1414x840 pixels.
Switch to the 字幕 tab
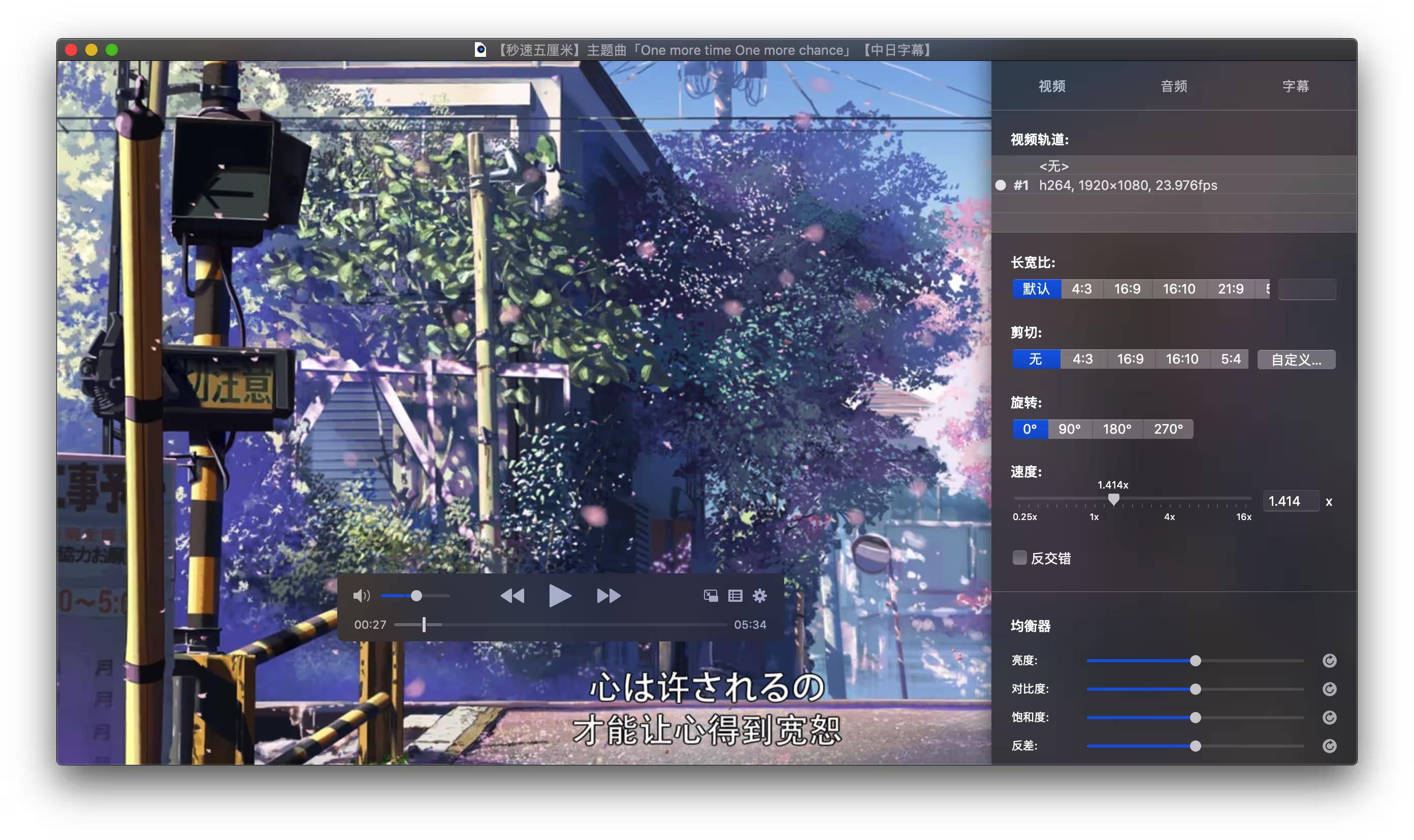click(1295, 86)
